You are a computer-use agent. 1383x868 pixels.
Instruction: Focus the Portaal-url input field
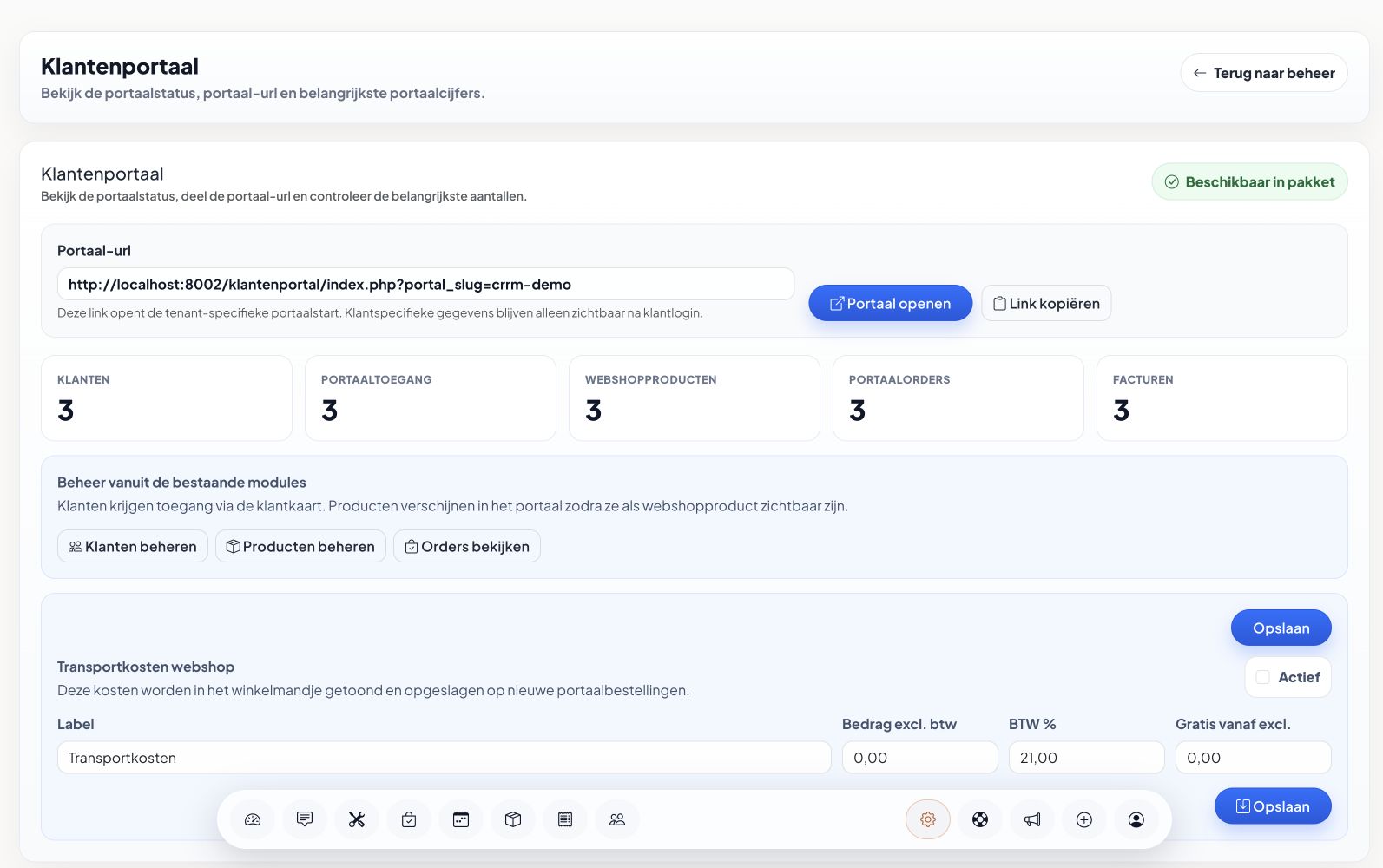point(425,284)
